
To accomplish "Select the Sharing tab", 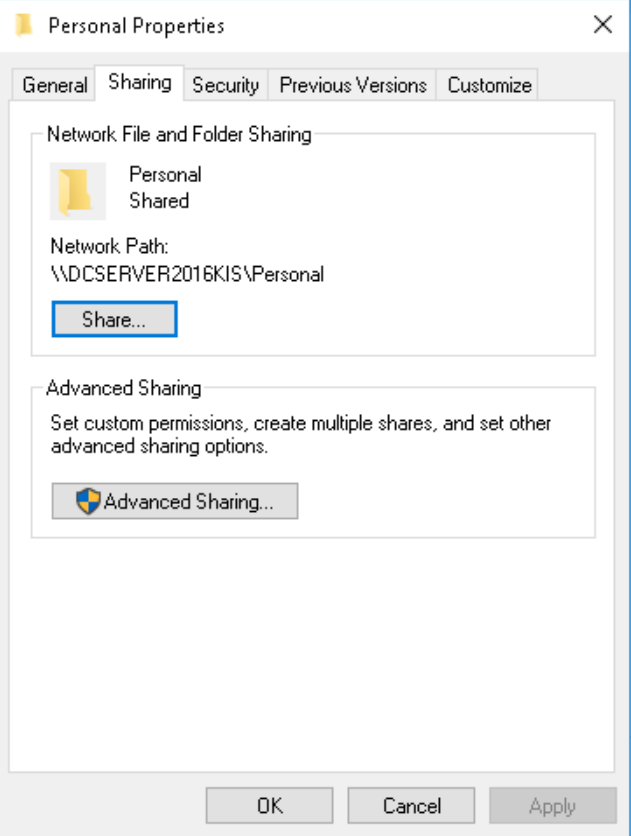I will (x=140, y=83).
